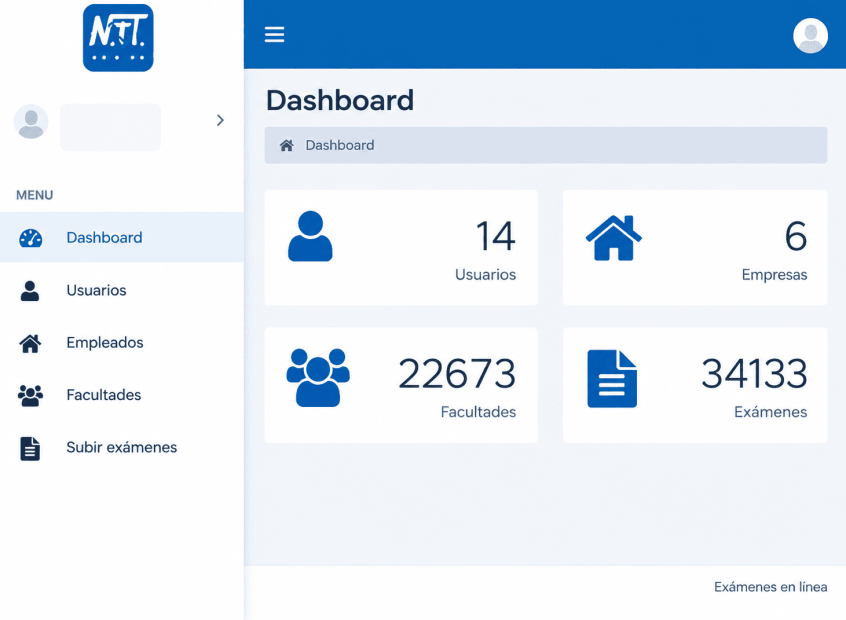Click the blurred sidebar username box

111,127
